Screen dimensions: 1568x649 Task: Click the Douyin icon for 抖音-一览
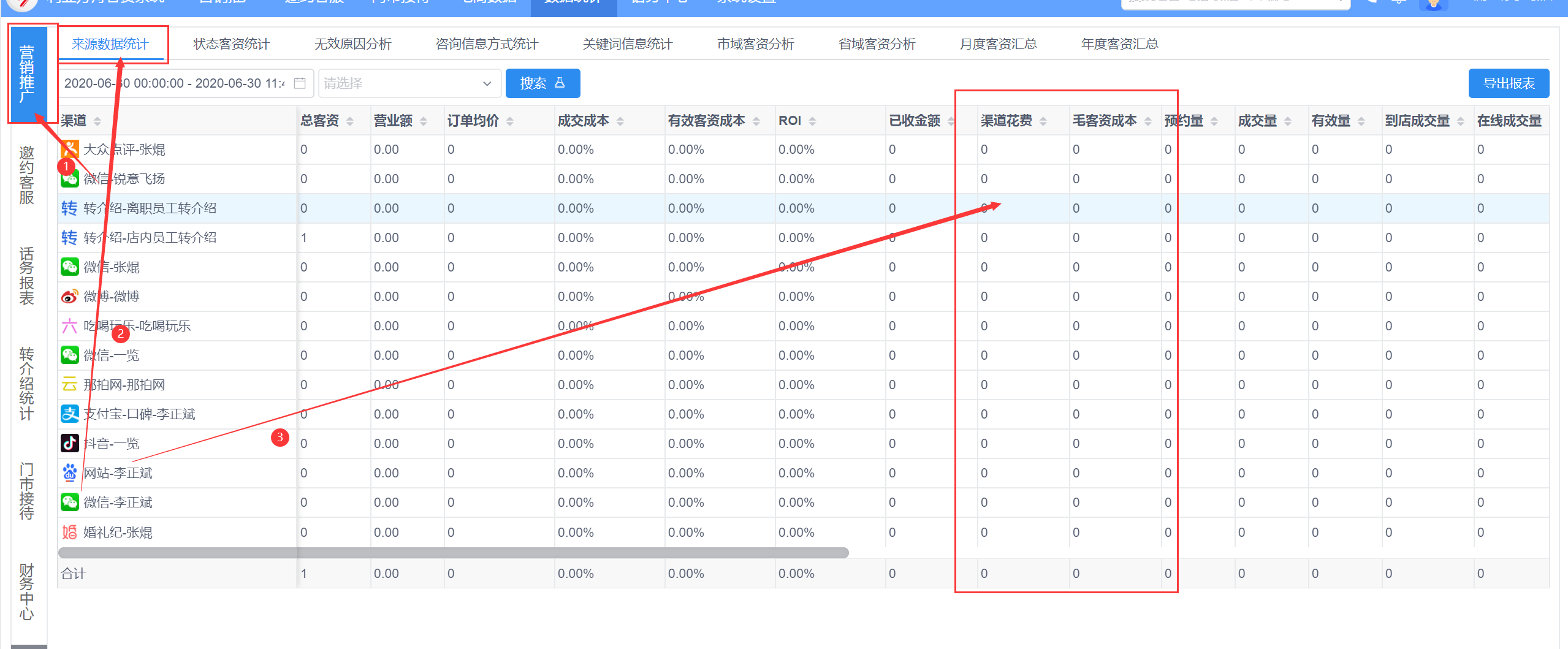pyautogui.click(x=69, y=443)
